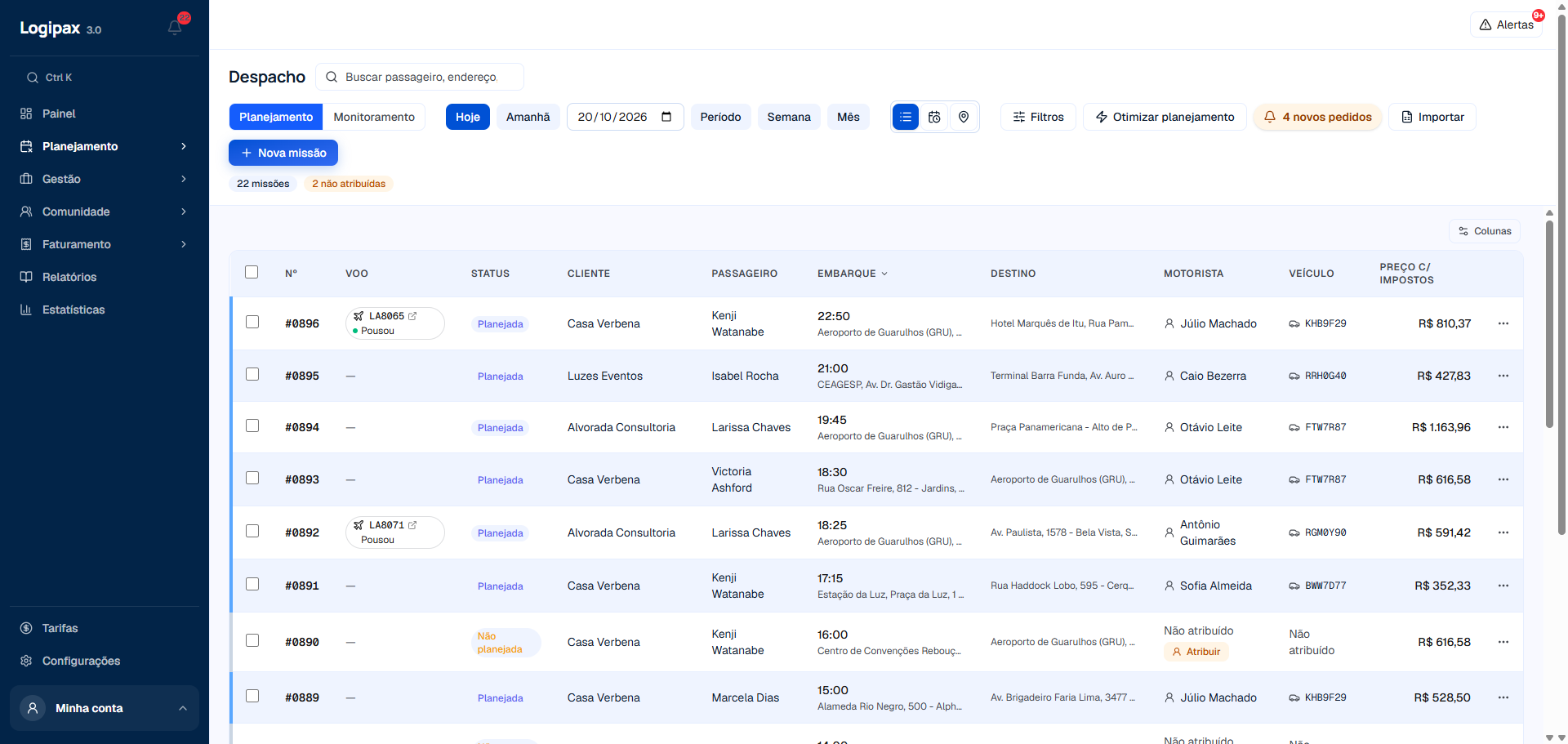
Task: Switch to list view icon
Action: click(x=906, y=117)
